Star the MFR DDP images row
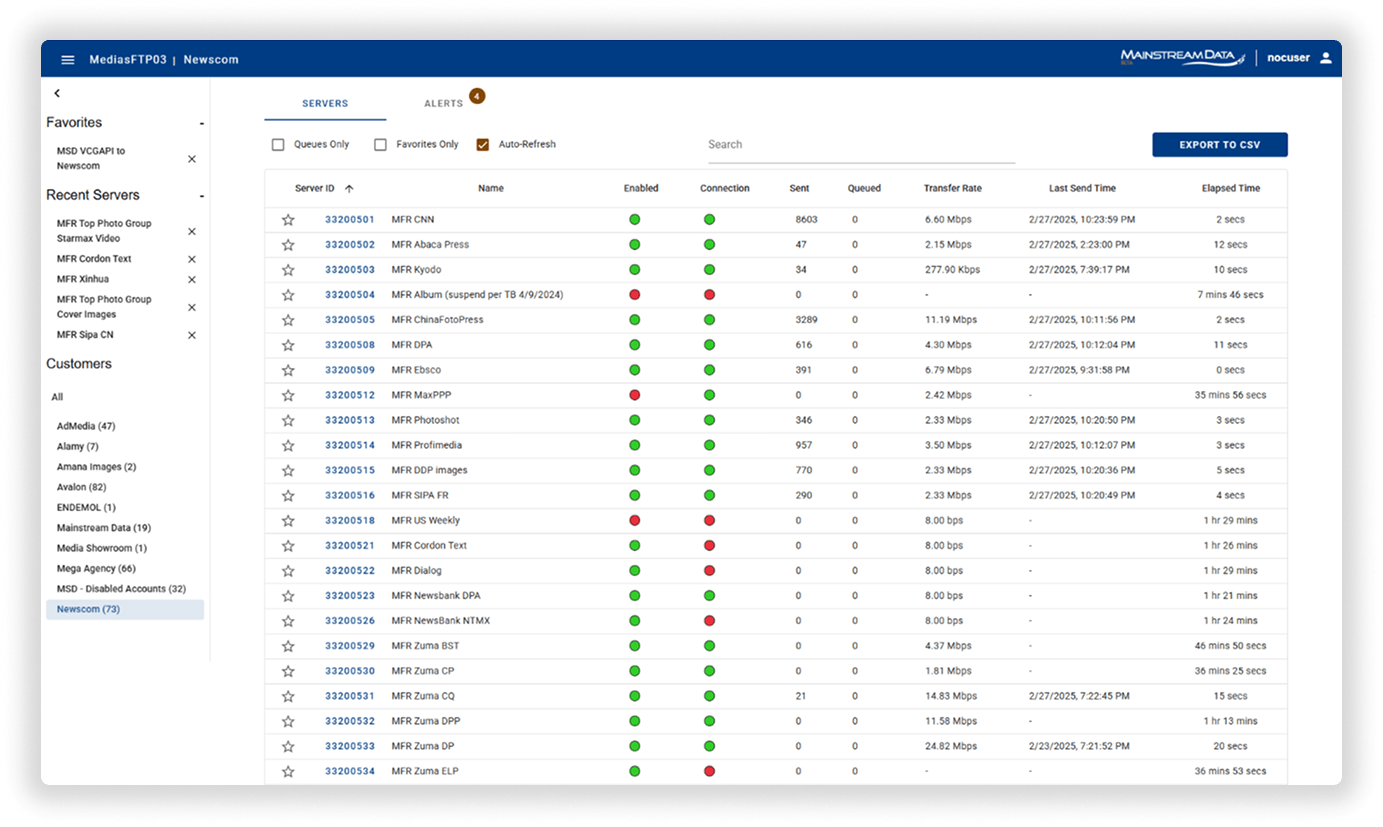 (288, 470)
